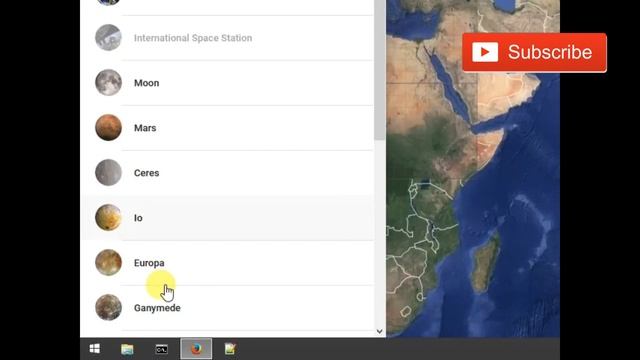Image resolution: width=640 pixels, height=360 pixels.
Task: Click the Ganymede globe icon
Action: 108,307
